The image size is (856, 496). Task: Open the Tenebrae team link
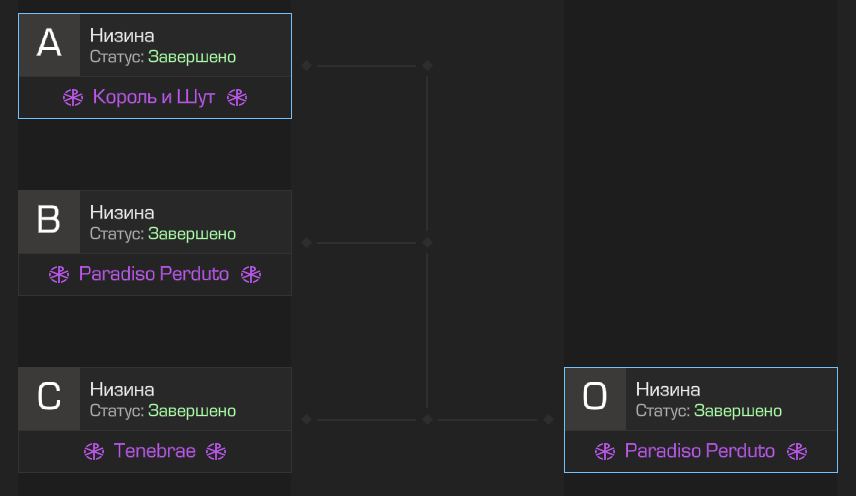154,451
